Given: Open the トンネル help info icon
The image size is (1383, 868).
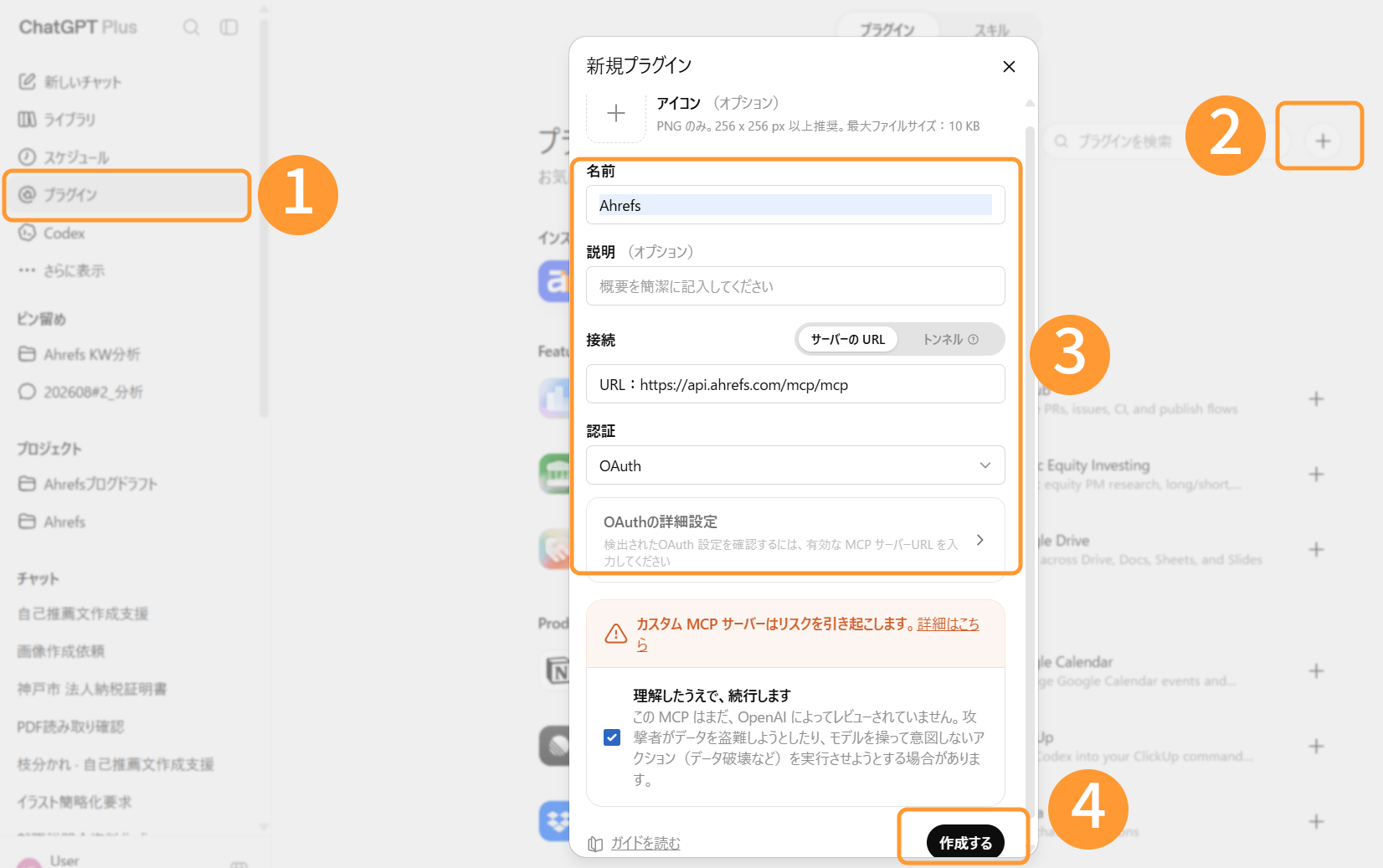Looking at the screenshot, I should tap(973, 339).
